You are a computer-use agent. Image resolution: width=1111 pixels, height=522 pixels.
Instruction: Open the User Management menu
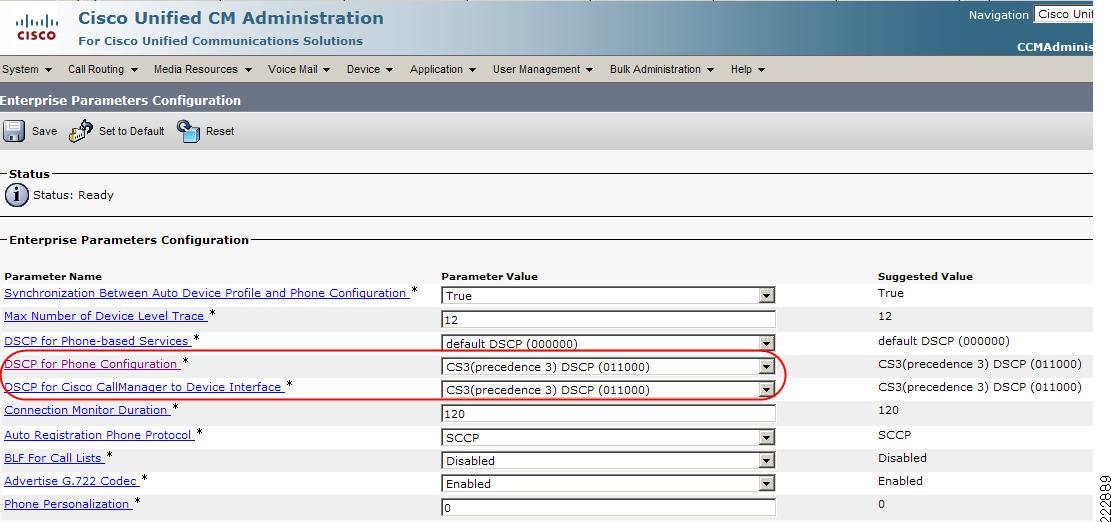(543, 69)
